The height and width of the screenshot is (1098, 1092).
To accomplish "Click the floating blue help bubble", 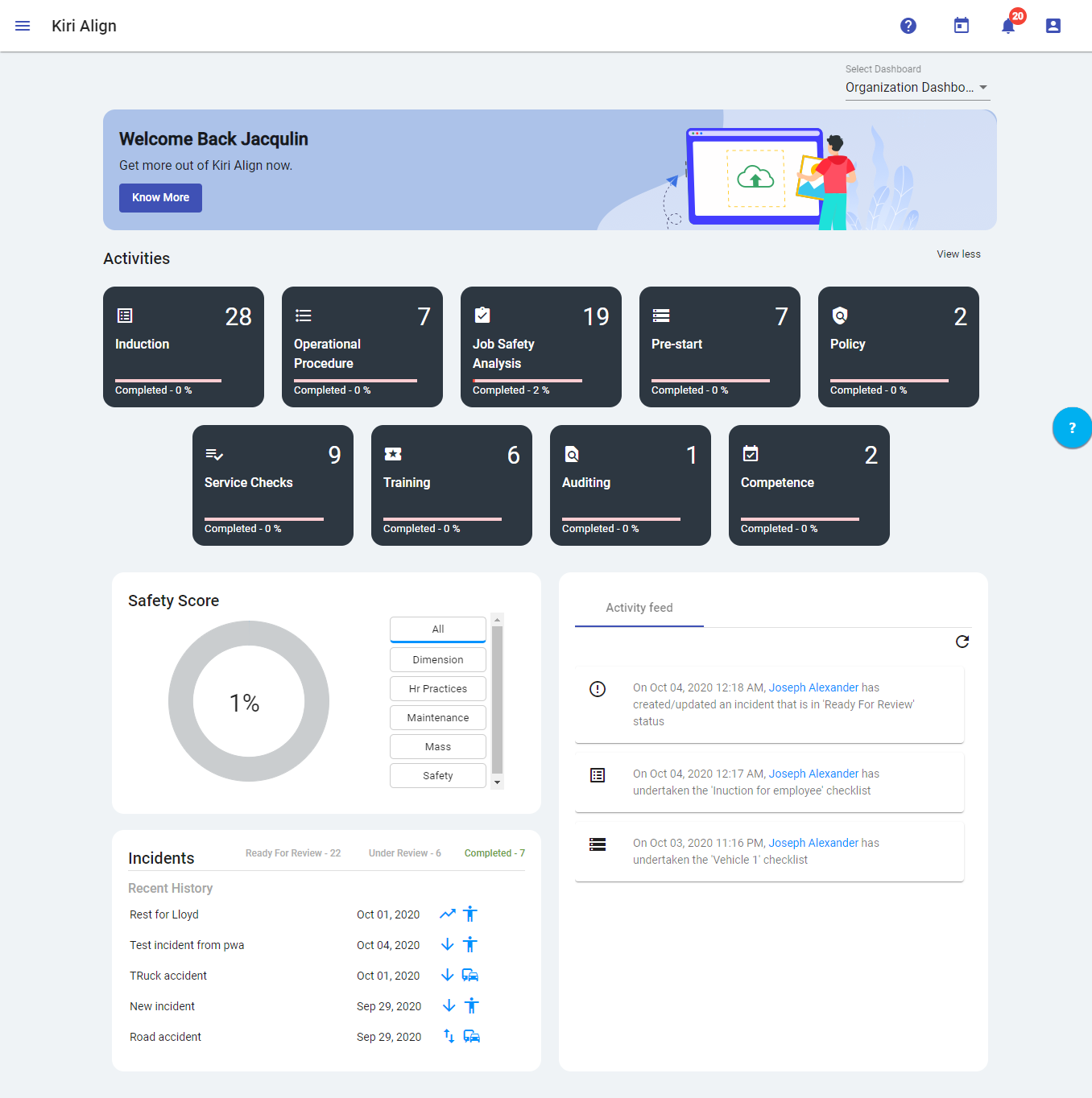I will pos(1072,427).
